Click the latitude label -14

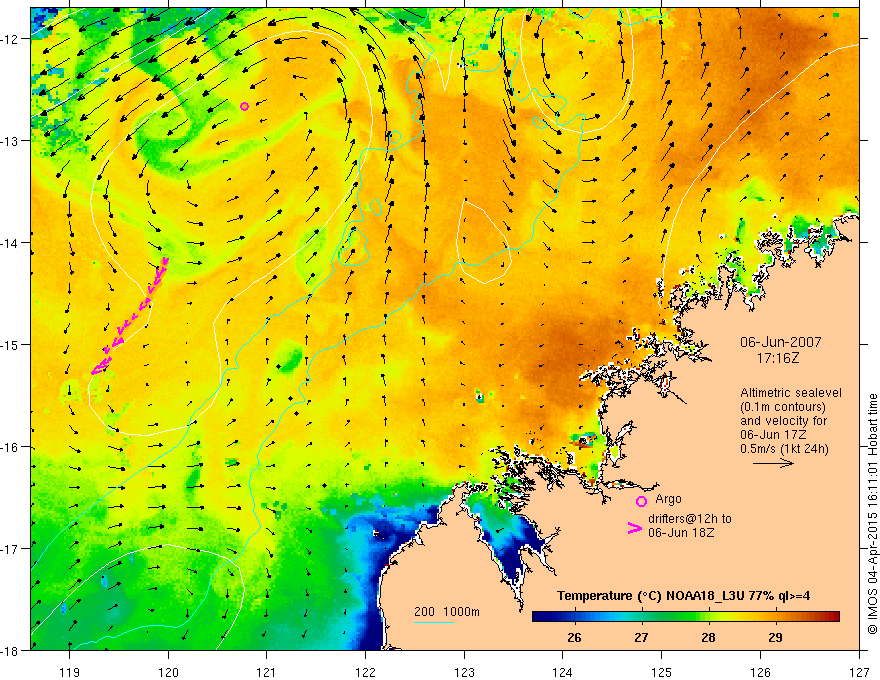(10, 243)
